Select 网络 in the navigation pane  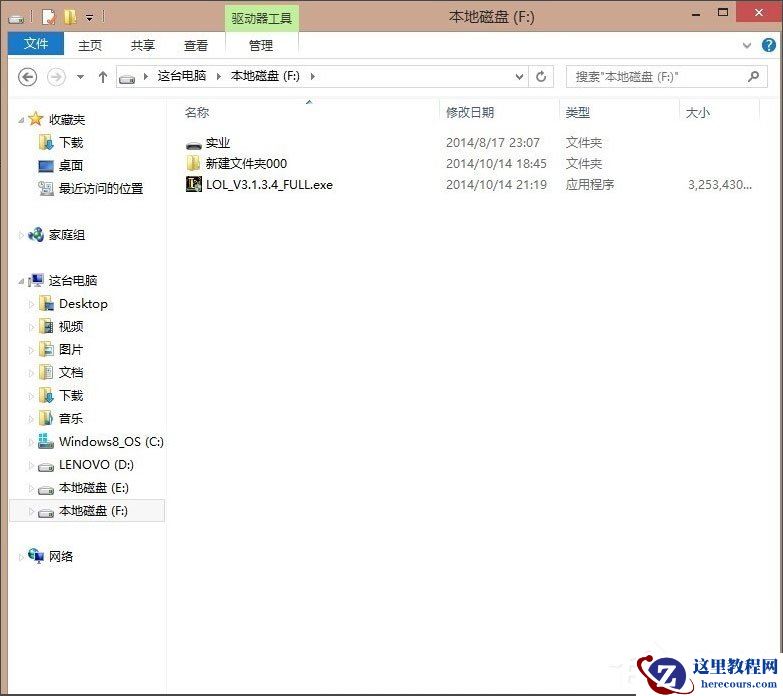tap(61, 557)
